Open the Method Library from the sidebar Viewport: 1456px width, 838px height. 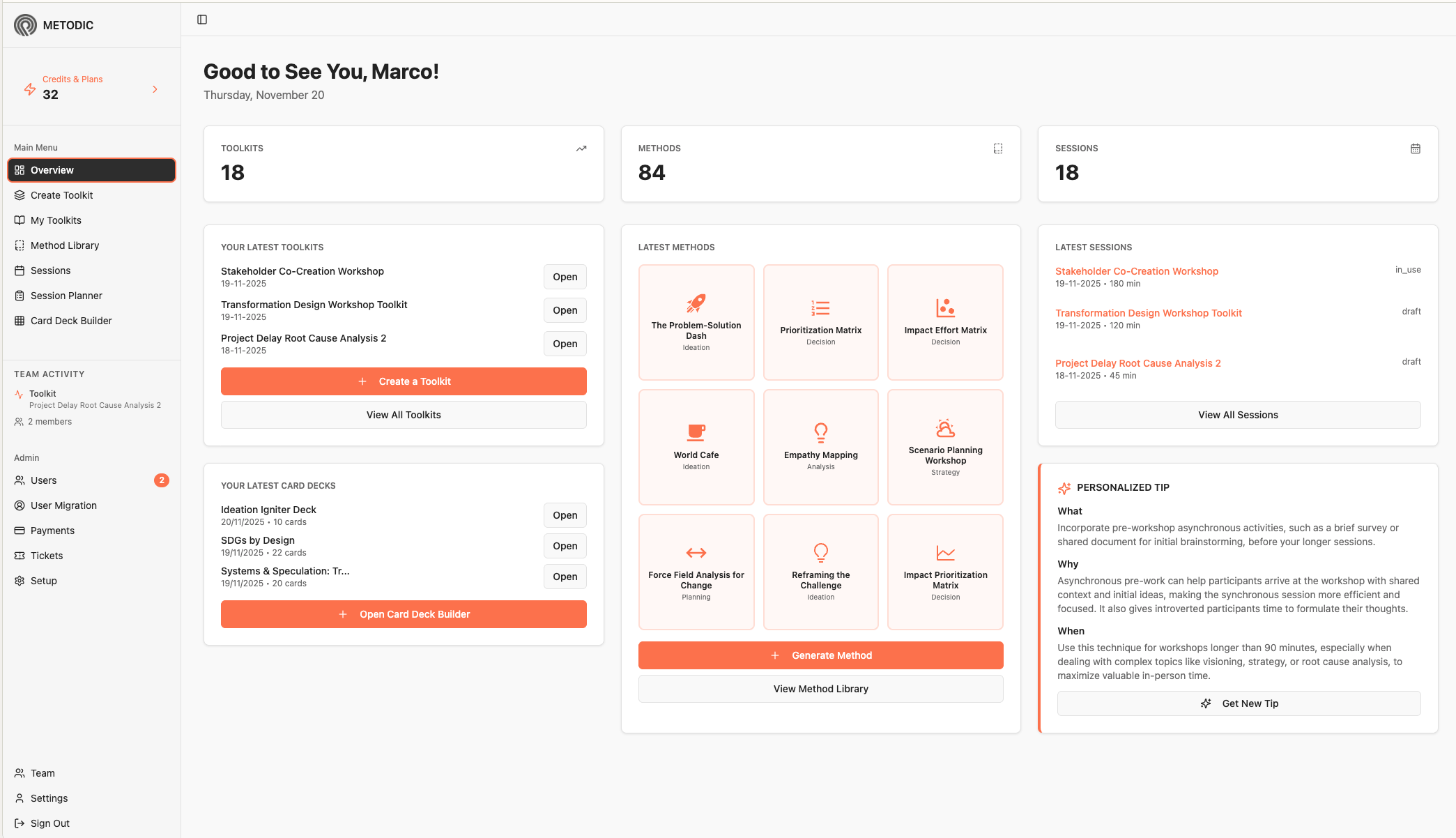pyautogui.click(x=65, y=245)
